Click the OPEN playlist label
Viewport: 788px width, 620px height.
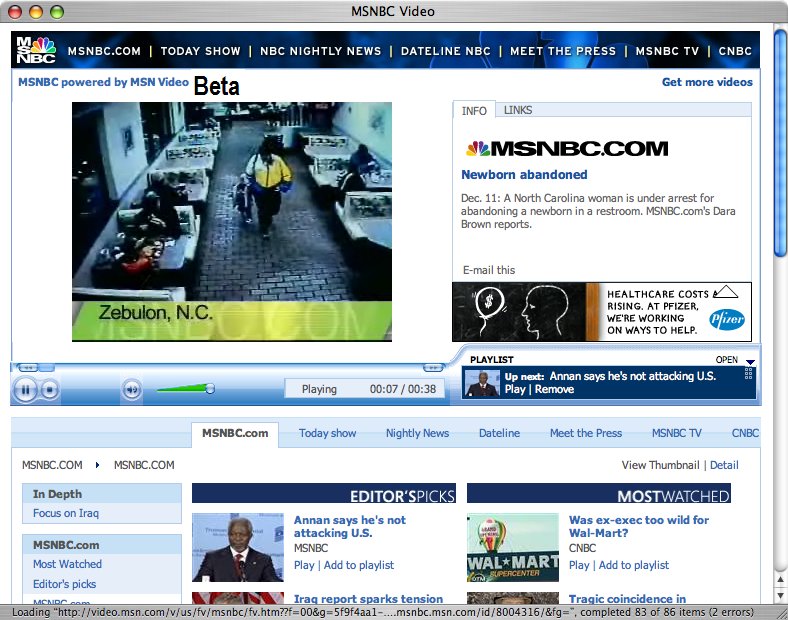[727, 360]
